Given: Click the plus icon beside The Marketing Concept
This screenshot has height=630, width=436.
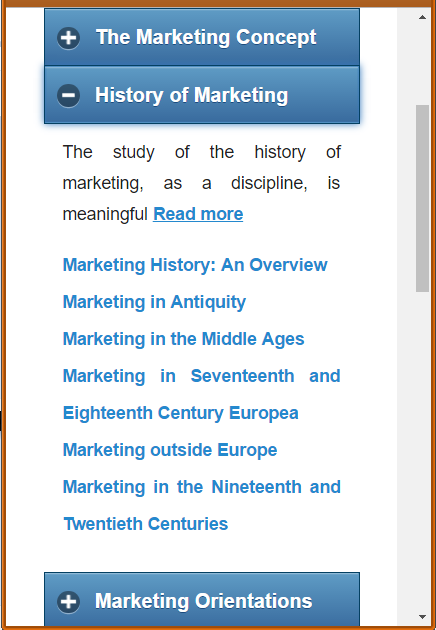Looking at the screenshot, I should (68, 38).
